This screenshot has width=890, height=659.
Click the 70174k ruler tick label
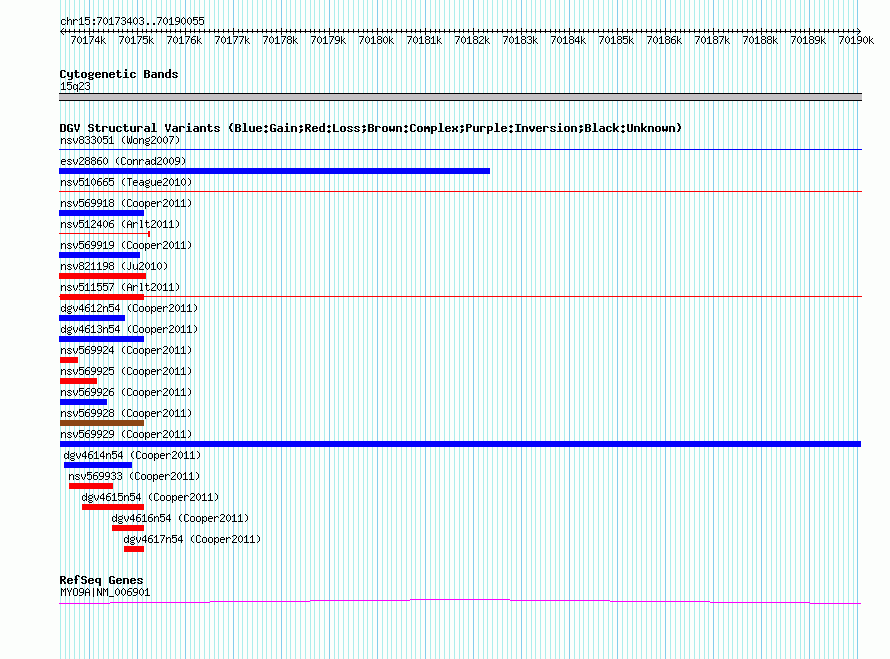pos(88,40)
